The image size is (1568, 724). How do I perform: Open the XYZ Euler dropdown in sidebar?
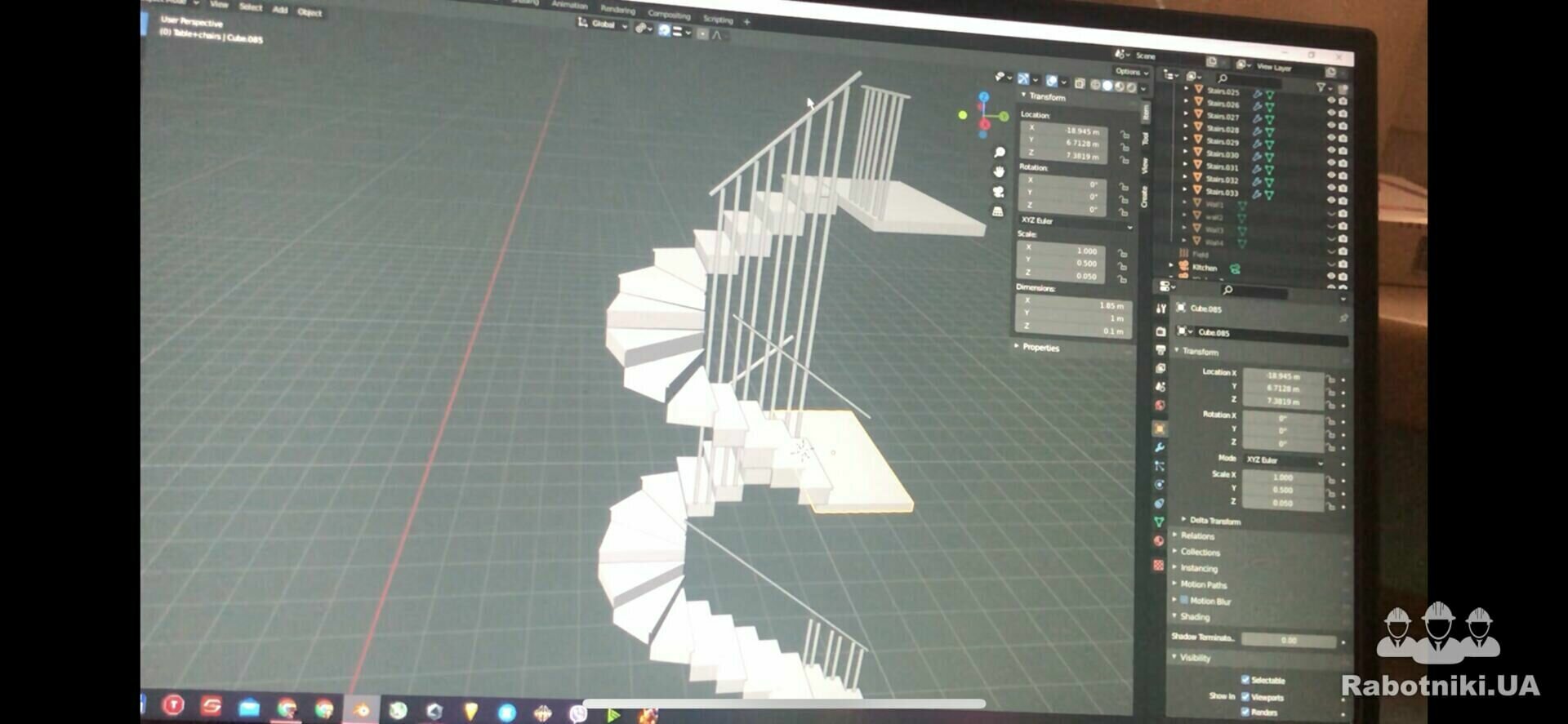click(x=1075, y=222)
